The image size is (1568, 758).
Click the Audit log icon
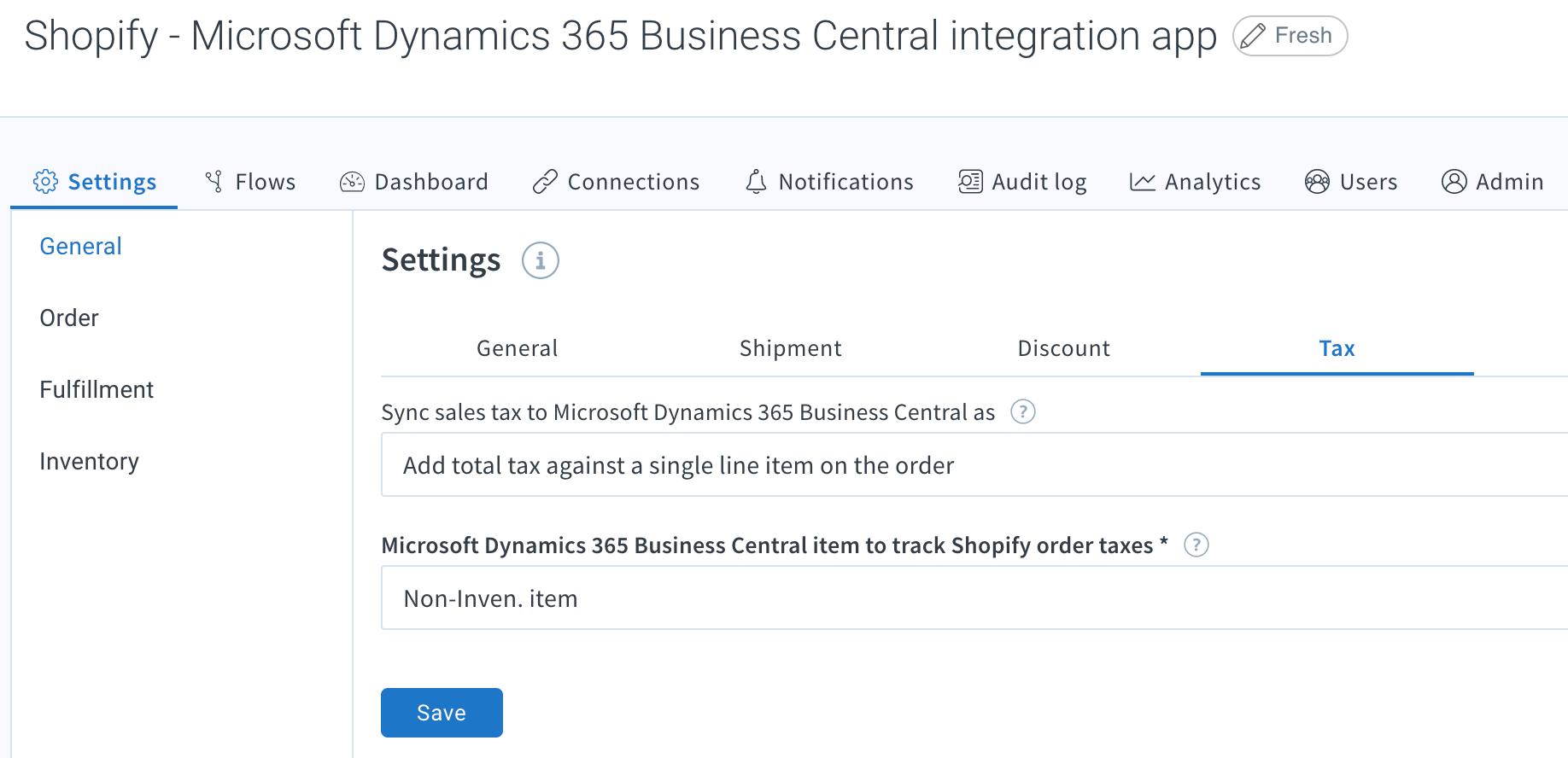[x=970, y=182]
